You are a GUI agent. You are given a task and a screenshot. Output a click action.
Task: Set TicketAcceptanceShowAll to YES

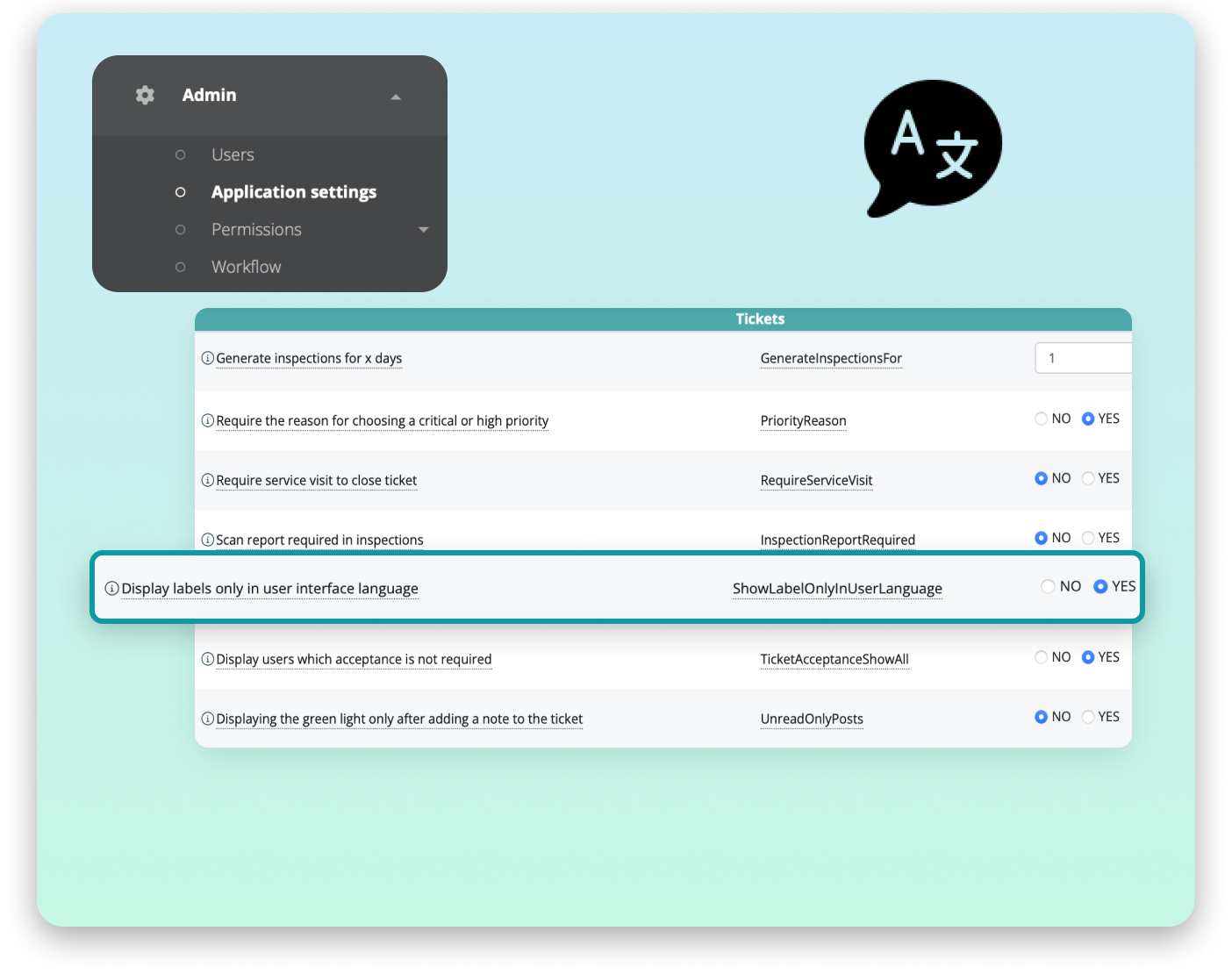pos(1088,657)
